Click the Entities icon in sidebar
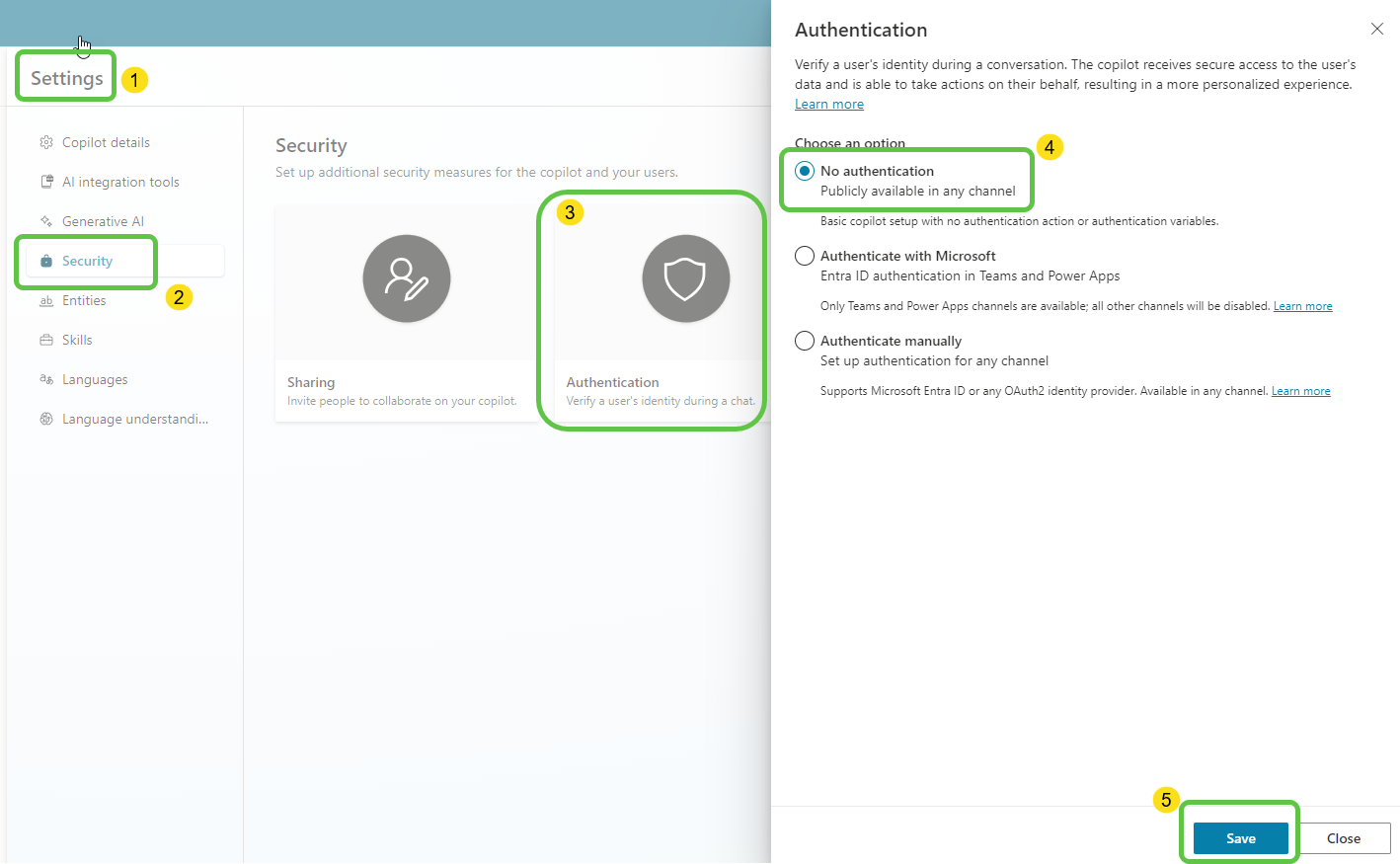 (46, 300)
